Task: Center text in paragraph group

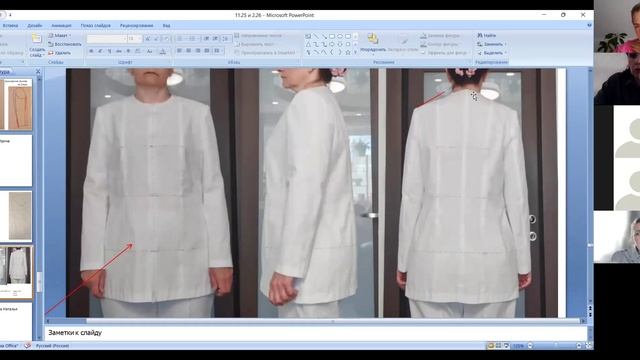Action: coord(189,51)
